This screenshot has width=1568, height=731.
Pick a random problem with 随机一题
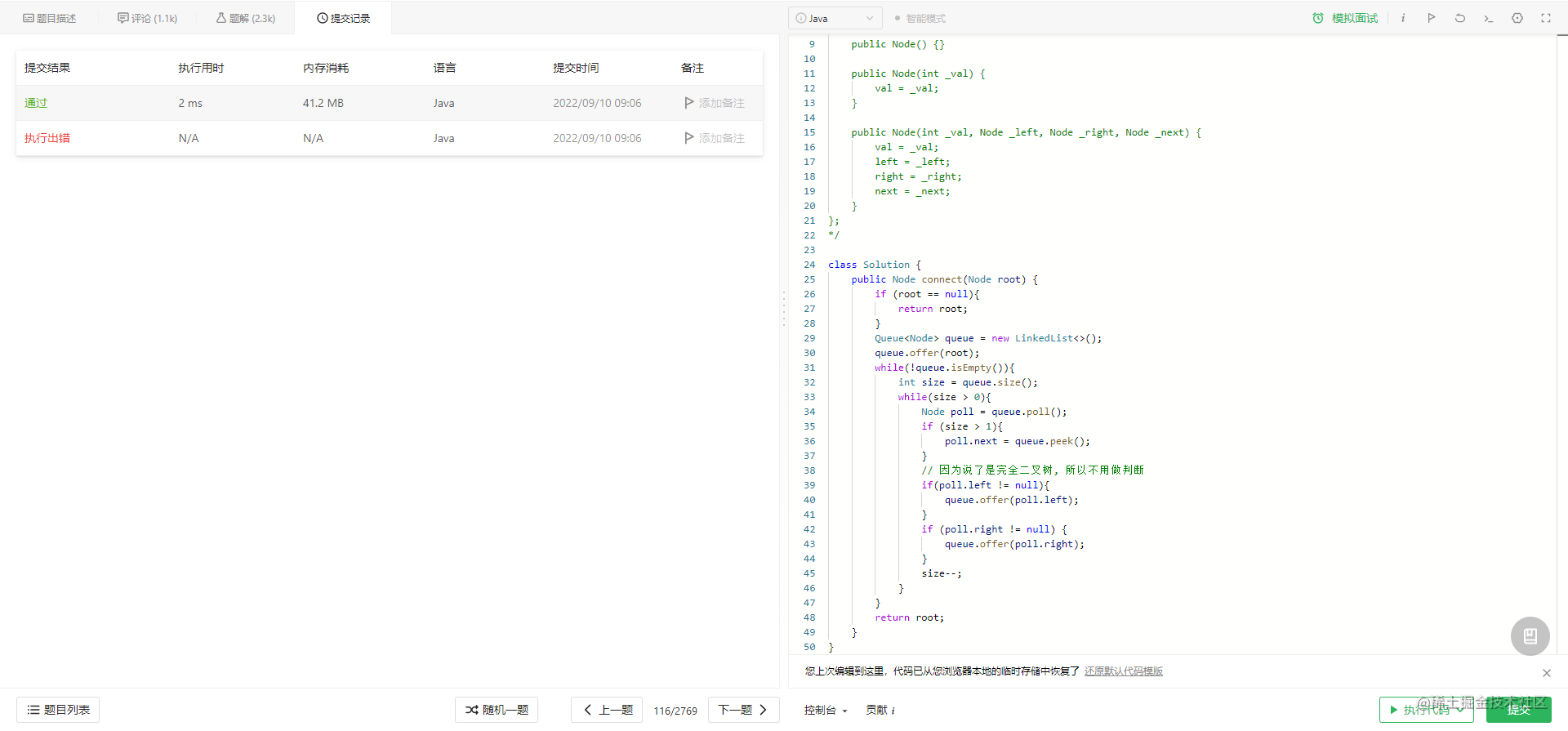click(x=497, y=710)
